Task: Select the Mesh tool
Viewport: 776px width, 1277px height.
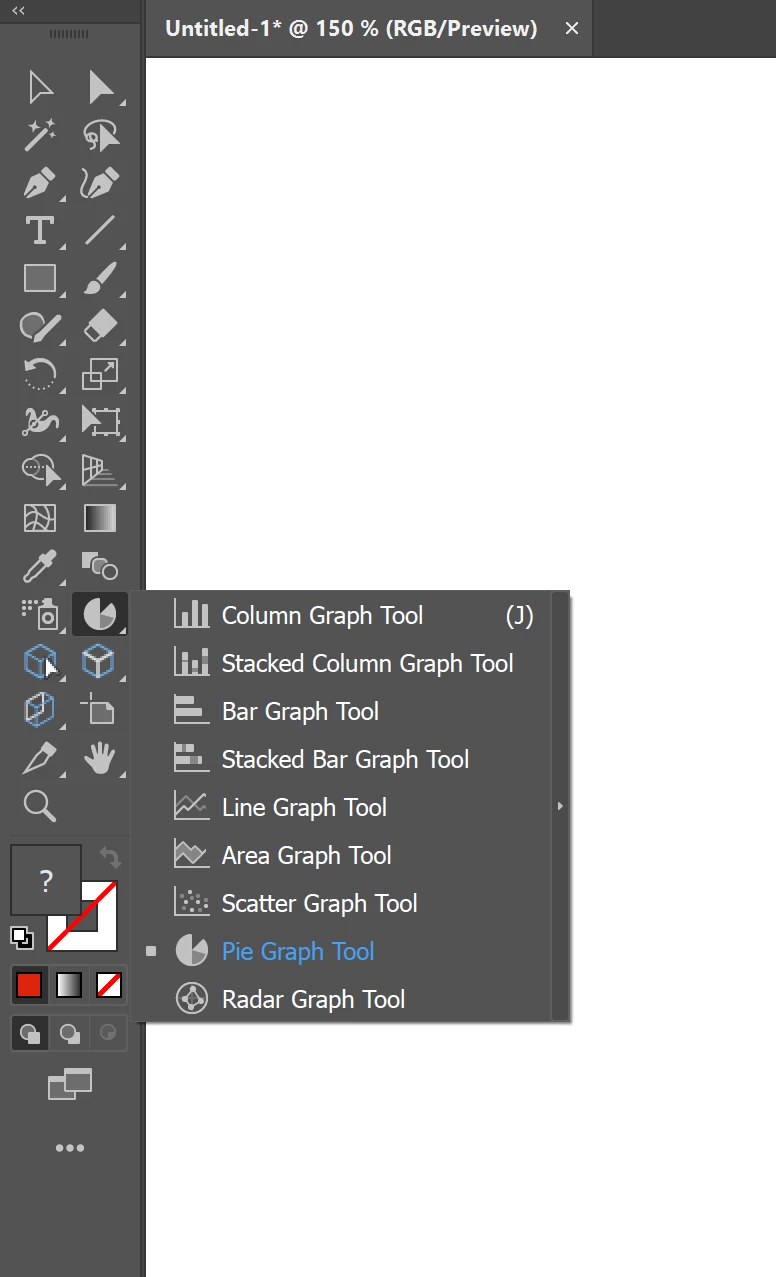Action: (x=40, y=518)
